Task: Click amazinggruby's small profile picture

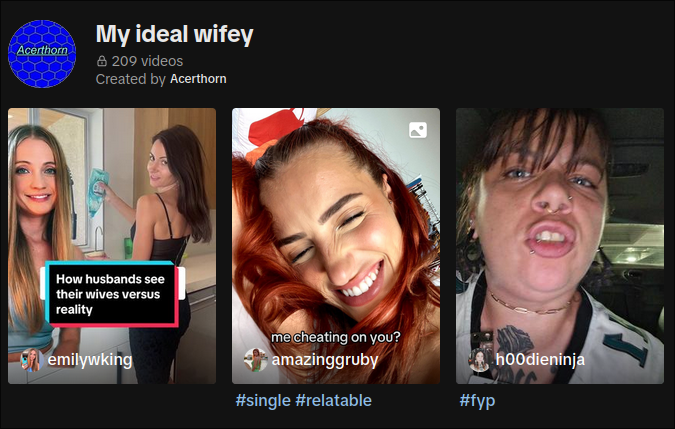Action: (x=255, y=360)
